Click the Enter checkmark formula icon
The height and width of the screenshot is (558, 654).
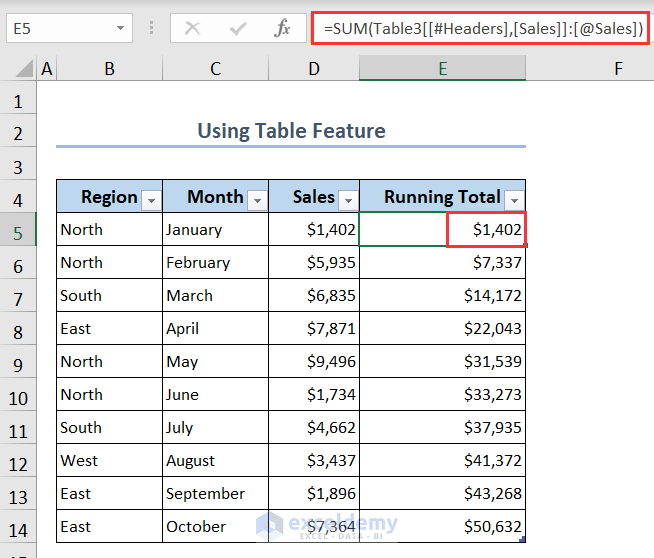pyautogui.click(x=238, y=29)
